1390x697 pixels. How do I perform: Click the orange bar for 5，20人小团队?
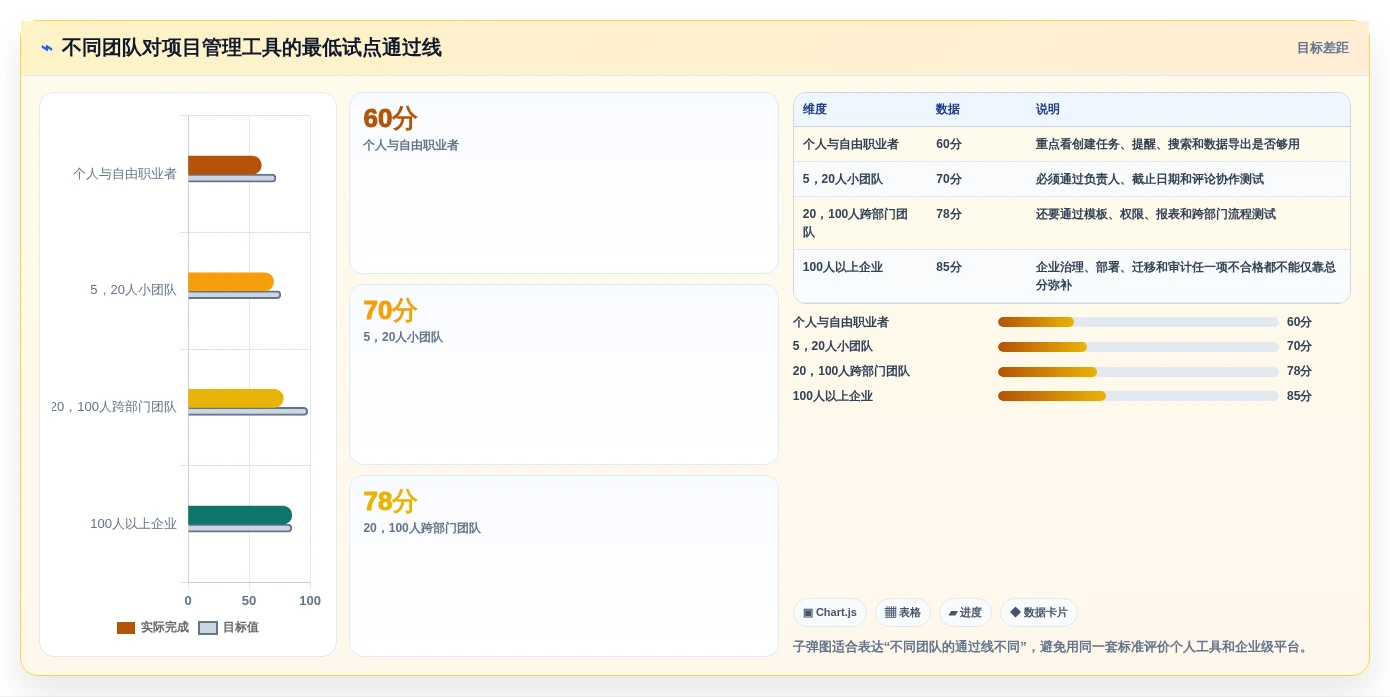pyautogui.click(x=231, y=282)
